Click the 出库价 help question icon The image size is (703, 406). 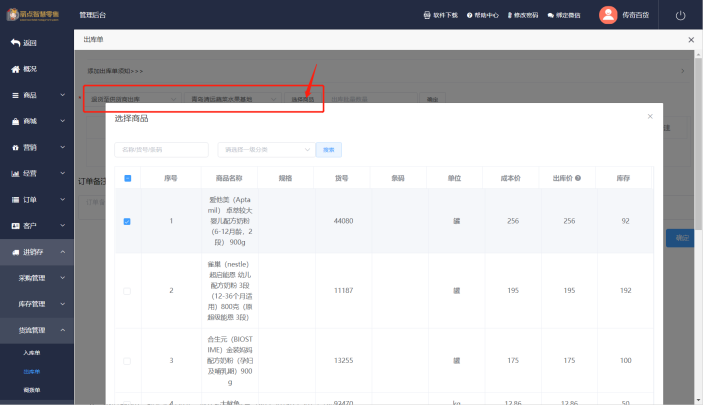coord(578,178)
